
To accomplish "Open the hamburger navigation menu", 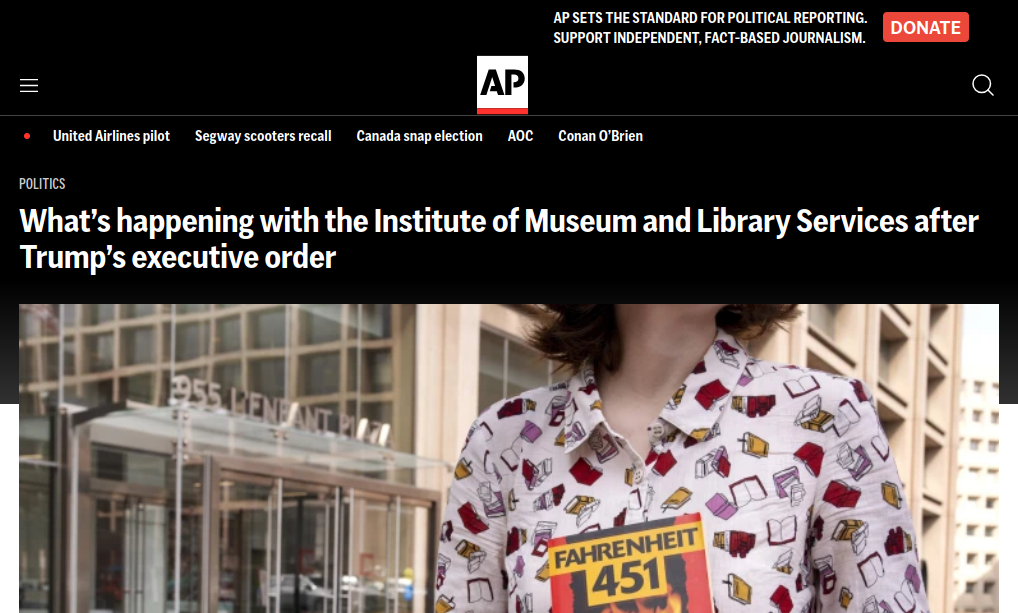I will tap(29, 85).
